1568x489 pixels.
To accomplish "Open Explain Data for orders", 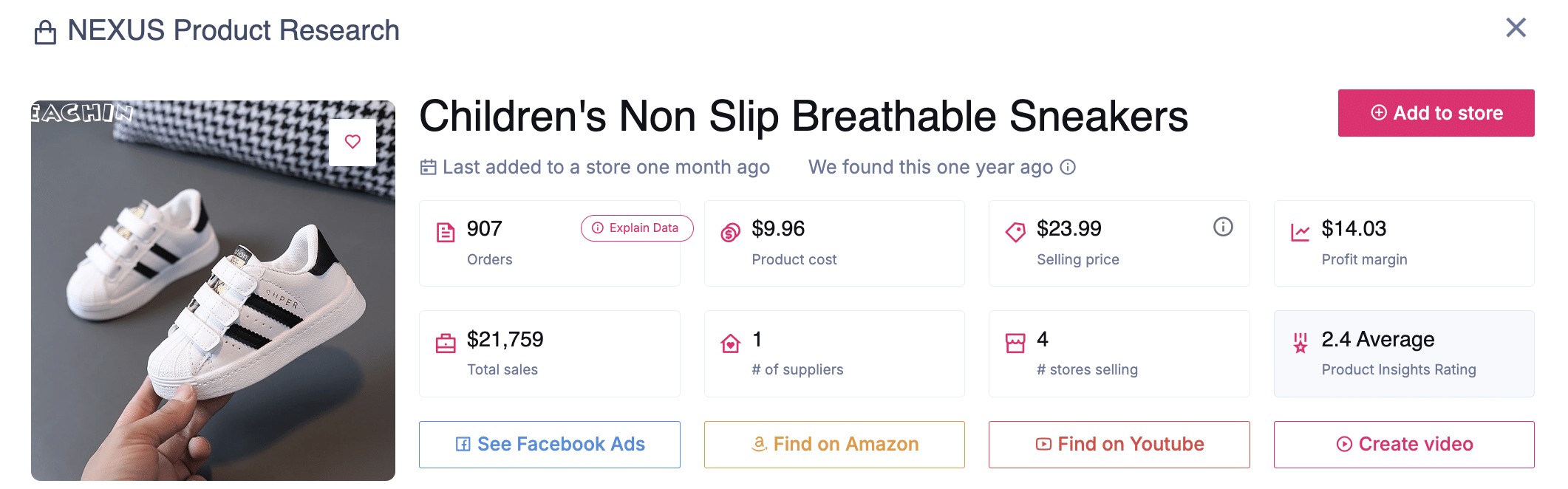I will [636, 228].
